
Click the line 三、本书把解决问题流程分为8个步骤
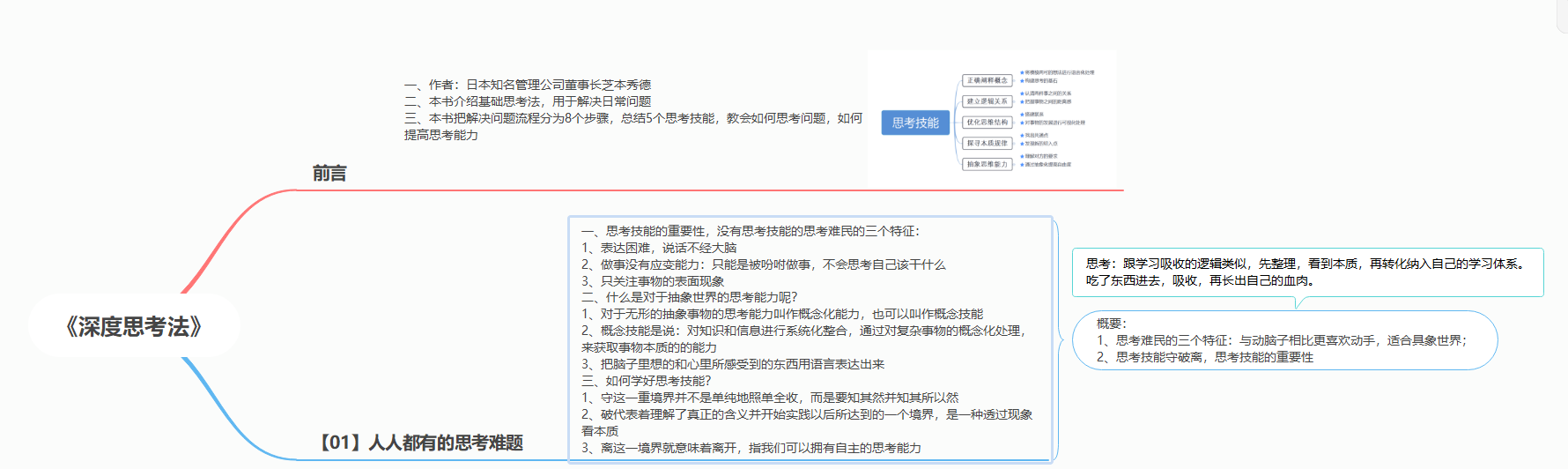(633, 126)
